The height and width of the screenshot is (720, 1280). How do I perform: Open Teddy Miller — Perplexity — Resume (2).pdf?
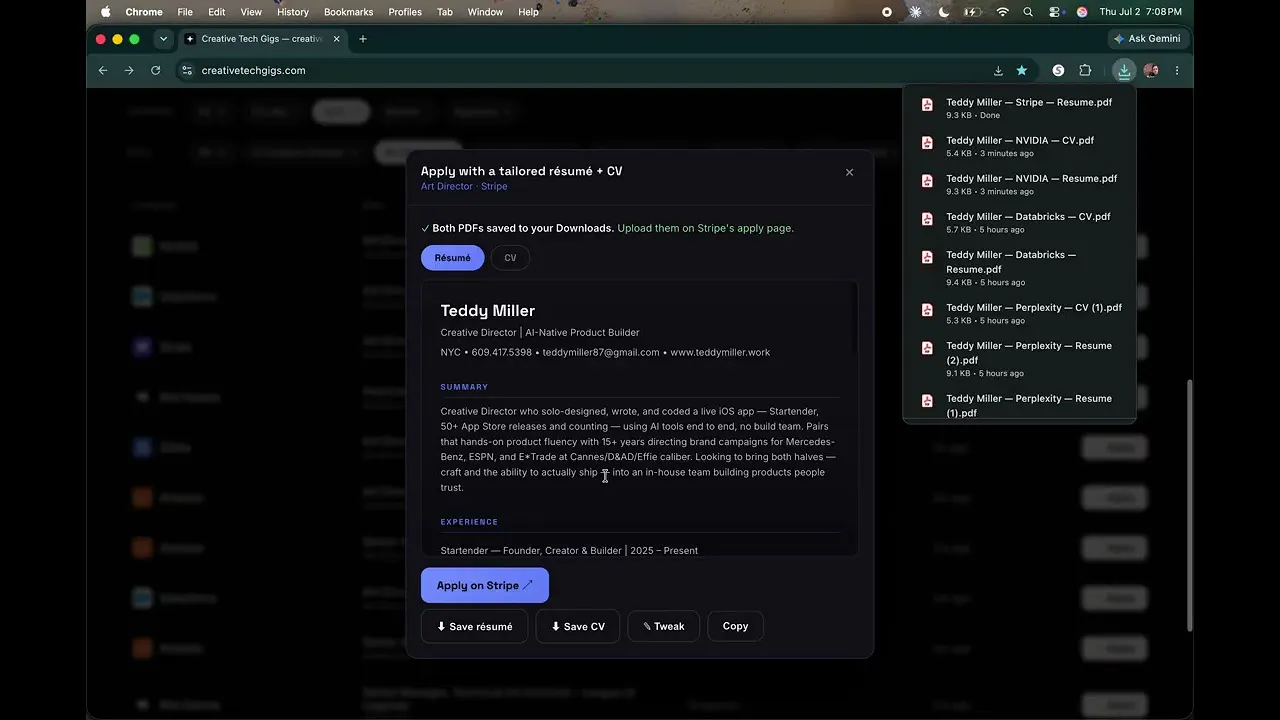point(1019,359)
